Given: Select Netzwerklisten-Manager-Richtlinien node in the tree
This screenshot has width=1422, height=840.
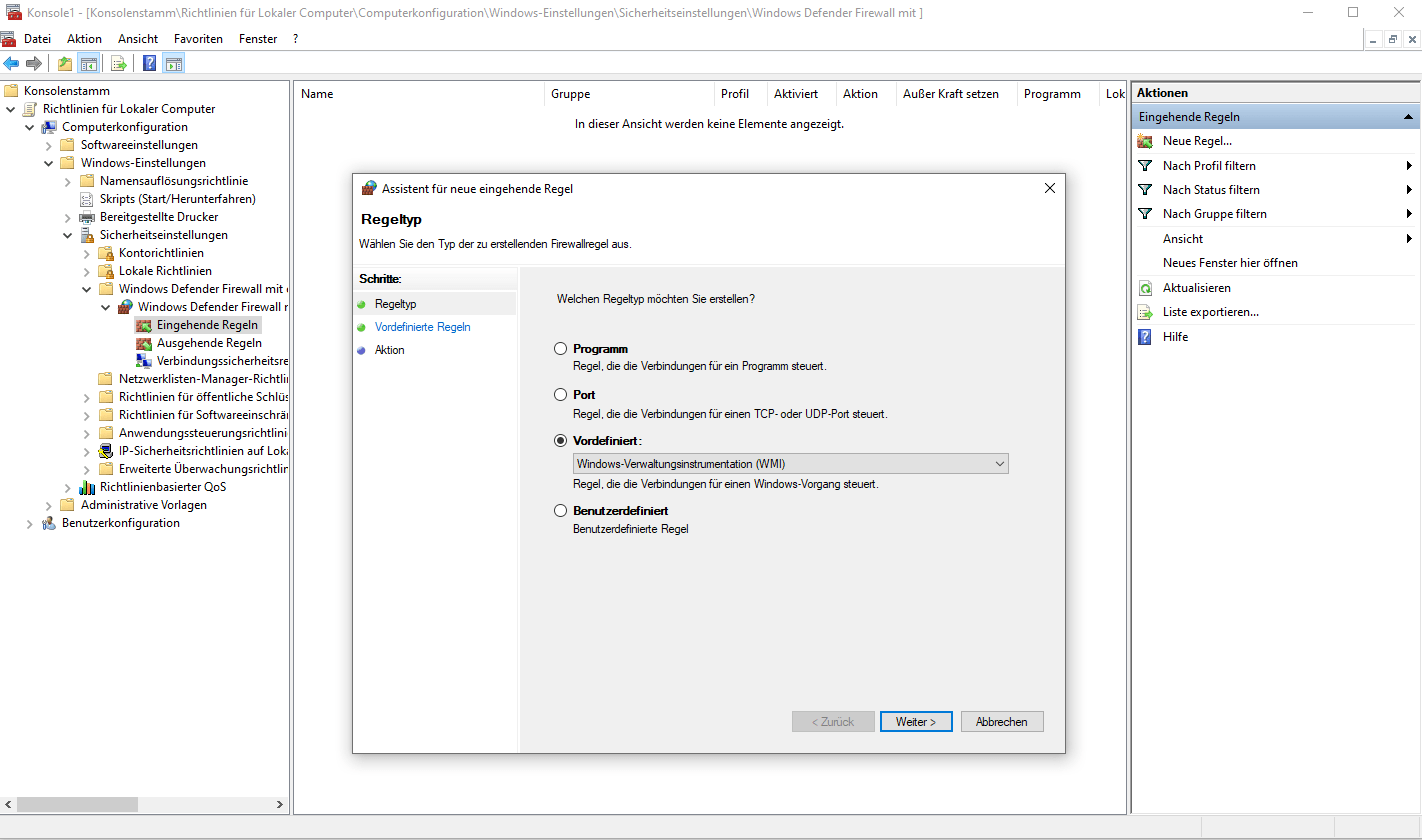Looking at the screenshot, I should (203, 379).
